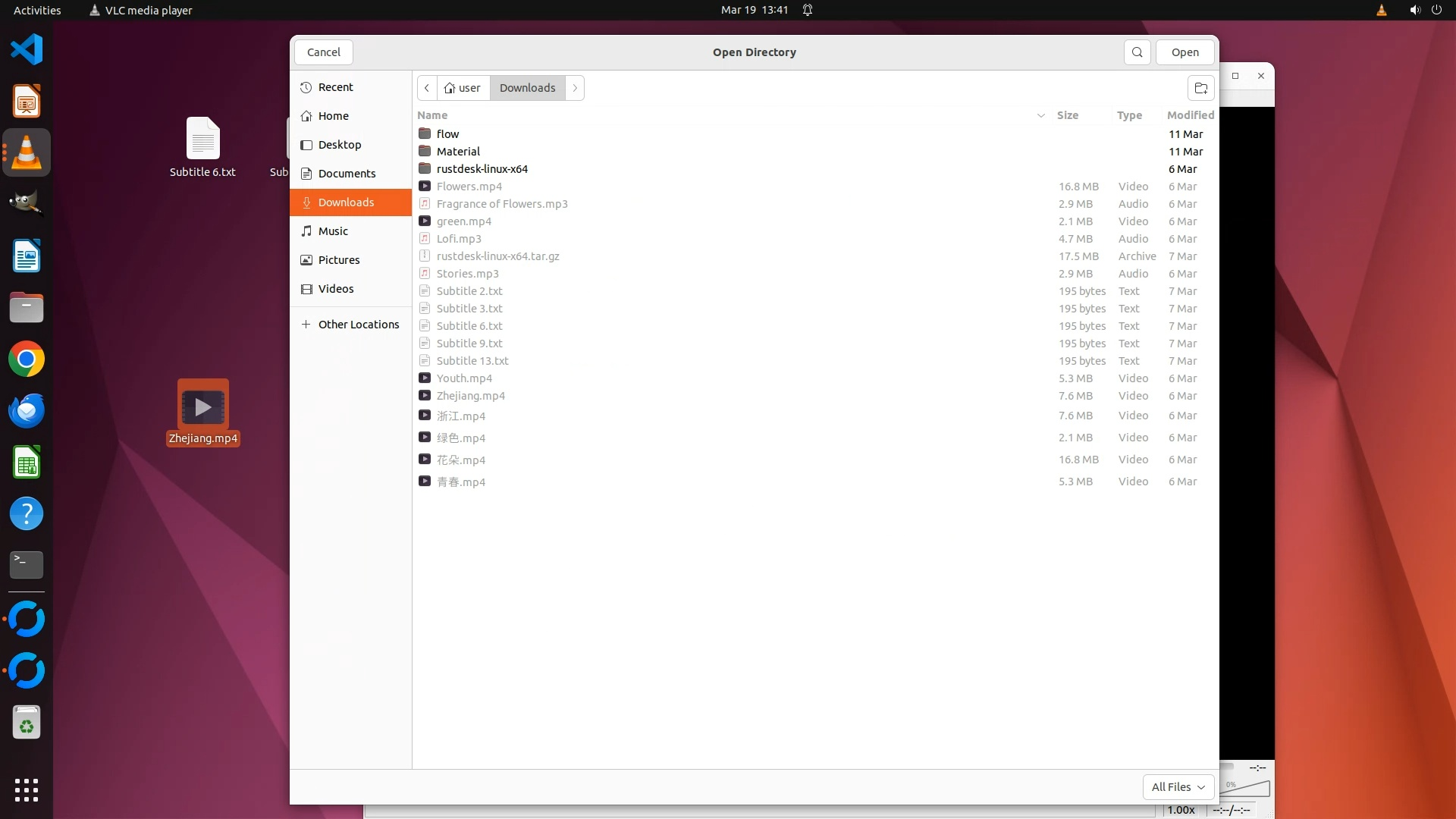Open Other Locations entry
Image resolution: width=1456 pixels, height=819 pixels.
point(358,325)
